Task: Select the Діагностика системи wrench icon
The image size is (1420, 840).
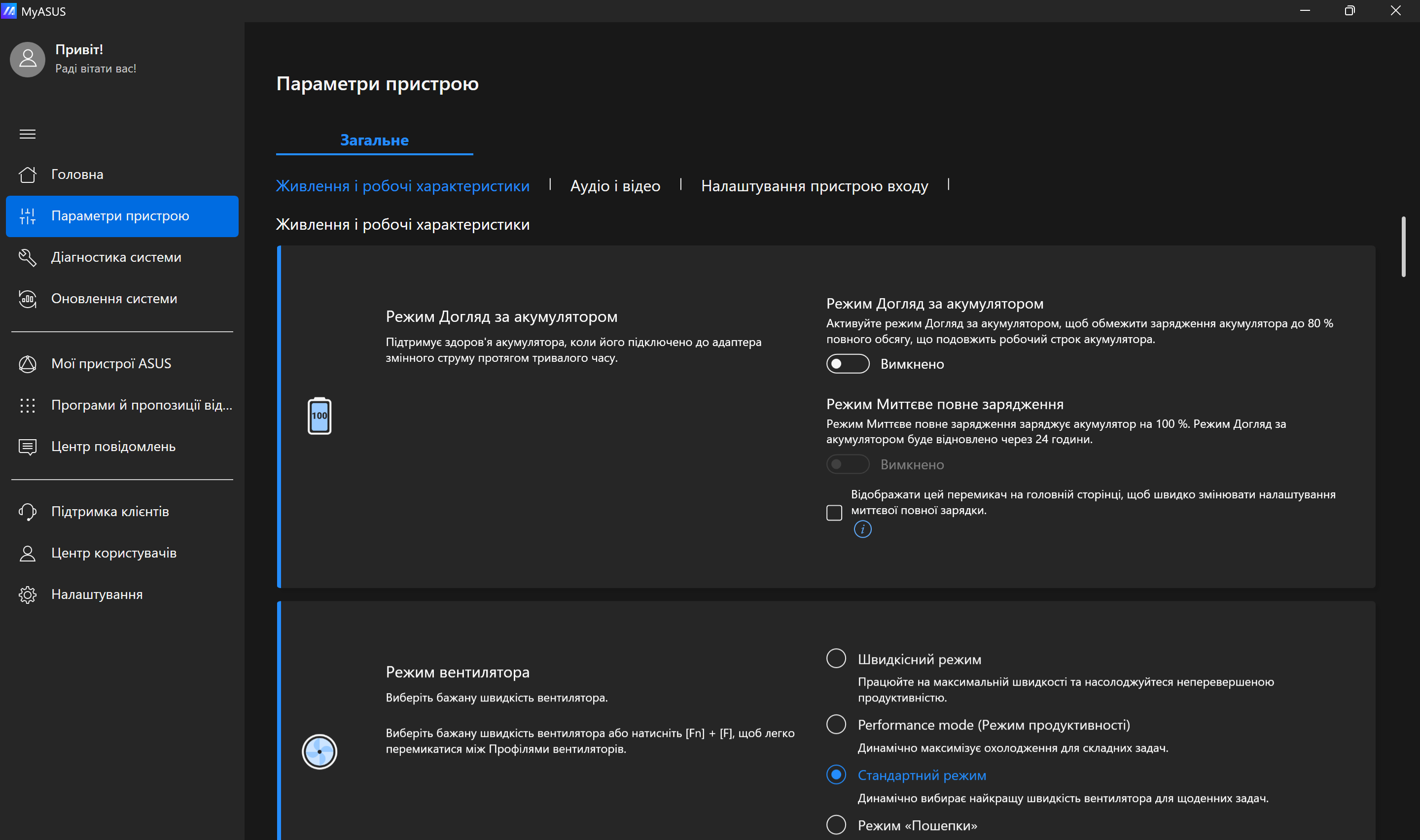Action: [x=28, y=257]
